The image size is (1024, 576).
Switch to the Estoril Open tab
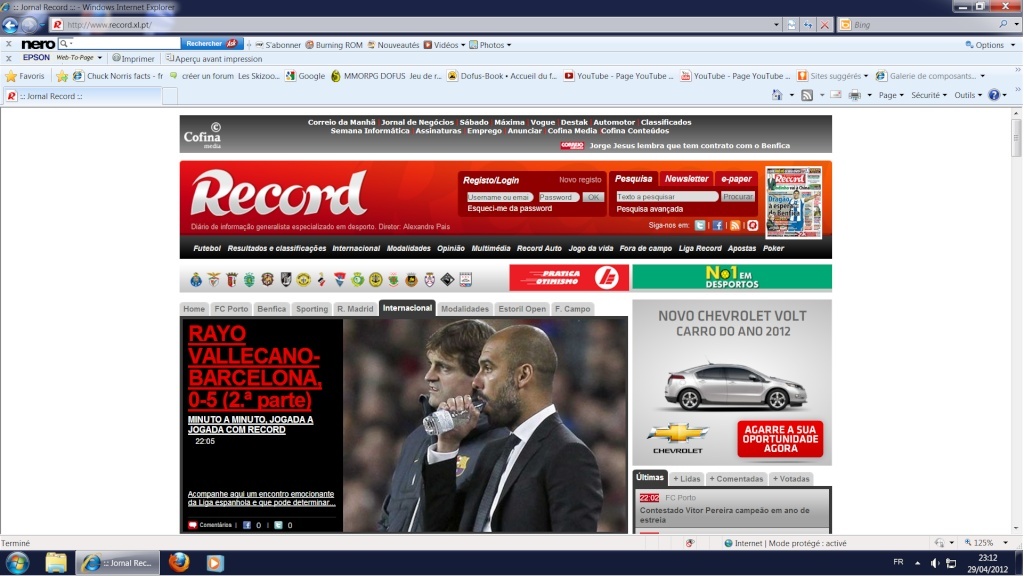click(522, 309)
